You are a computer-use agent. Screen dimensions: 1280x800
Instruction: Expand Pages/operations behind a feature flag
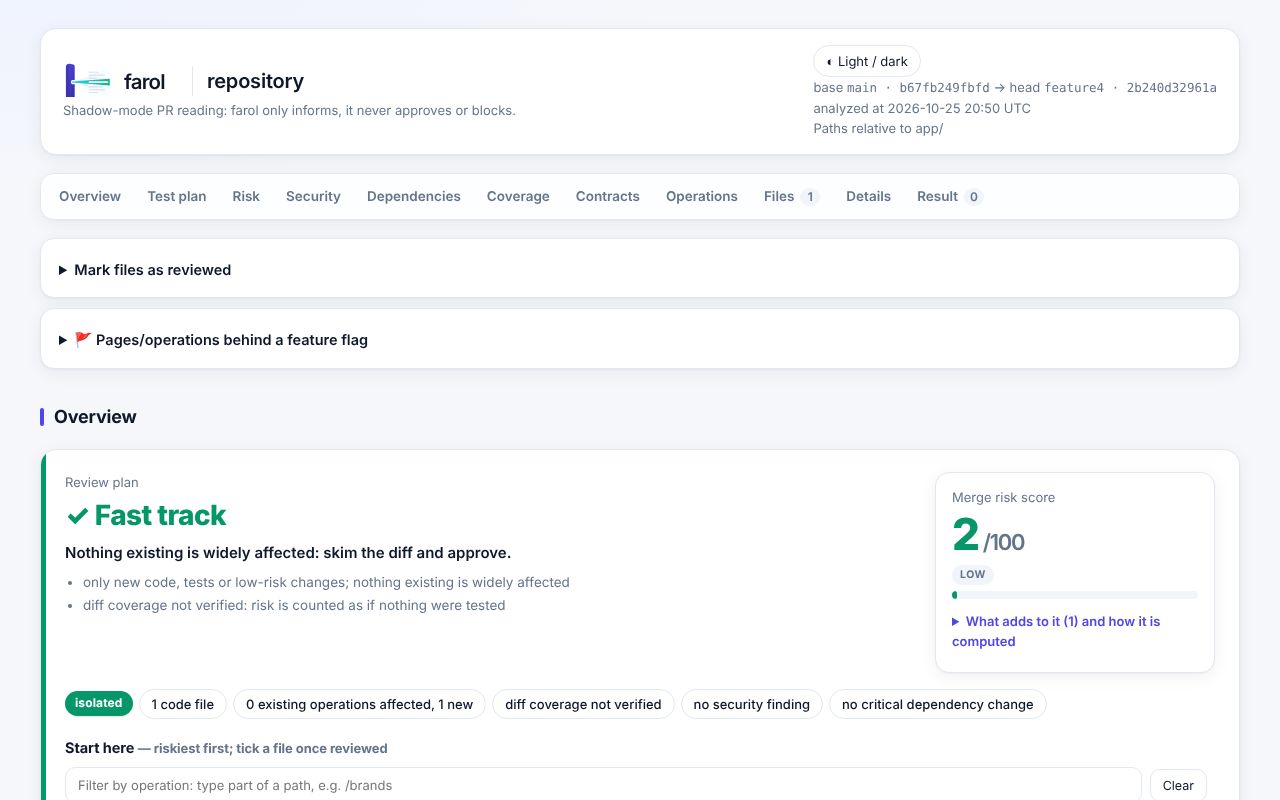[640, 340]
